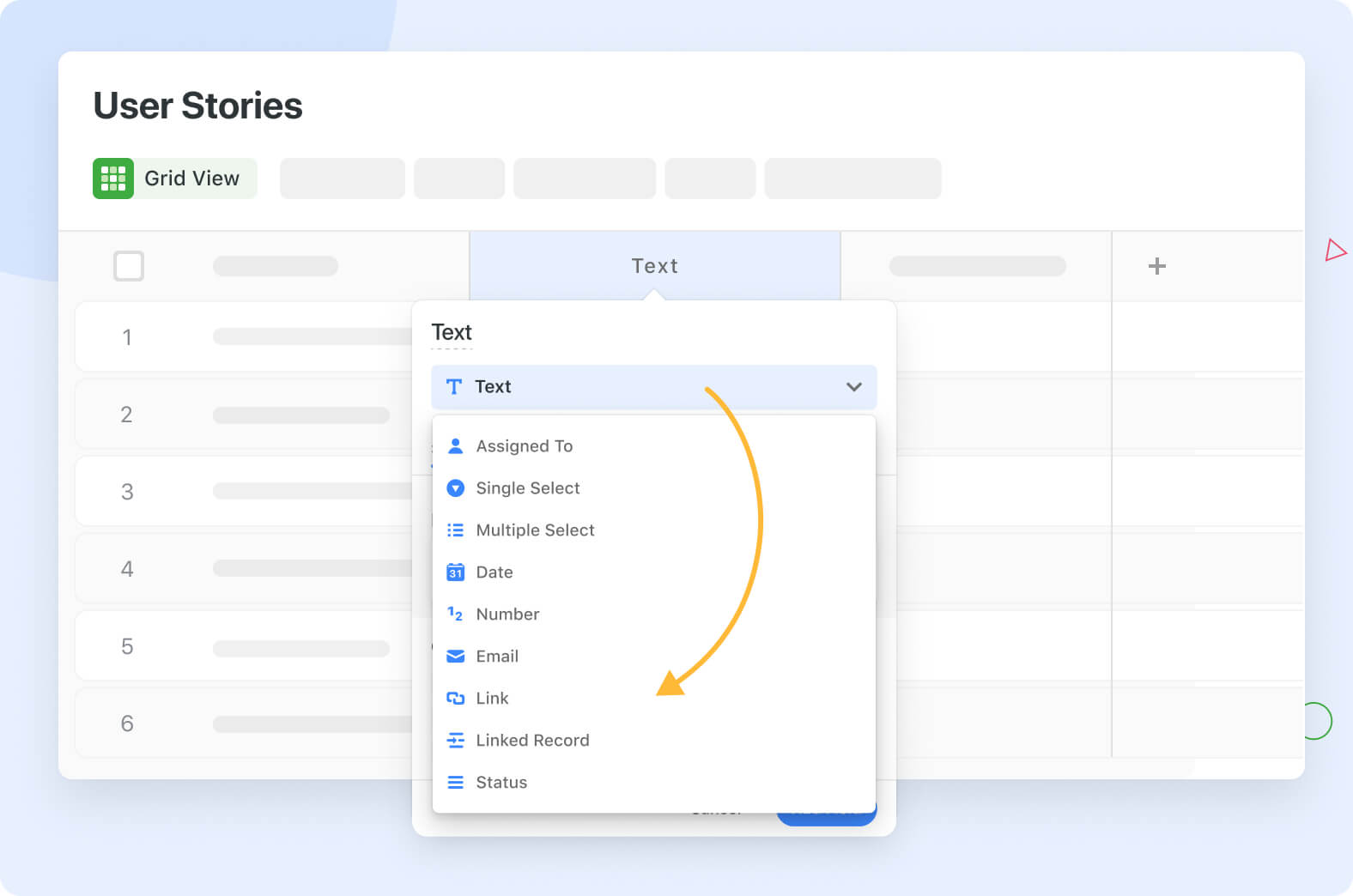Select the Single Select option
The image size is (1353, 896).
[x=654, y=488]
